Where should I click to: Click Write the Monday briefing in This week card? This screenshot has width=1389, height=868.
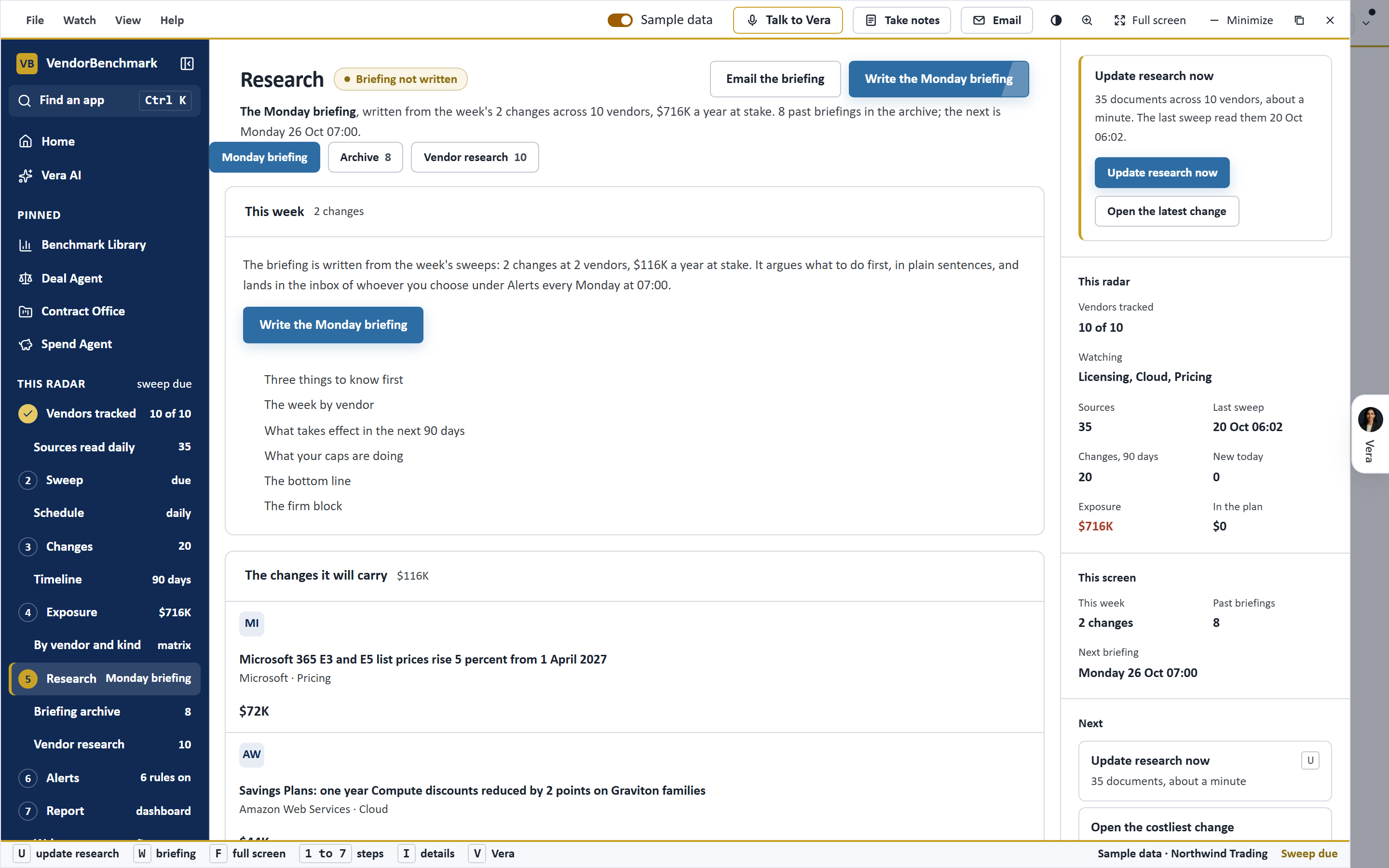pyautogui.click(x=333, y=325)
